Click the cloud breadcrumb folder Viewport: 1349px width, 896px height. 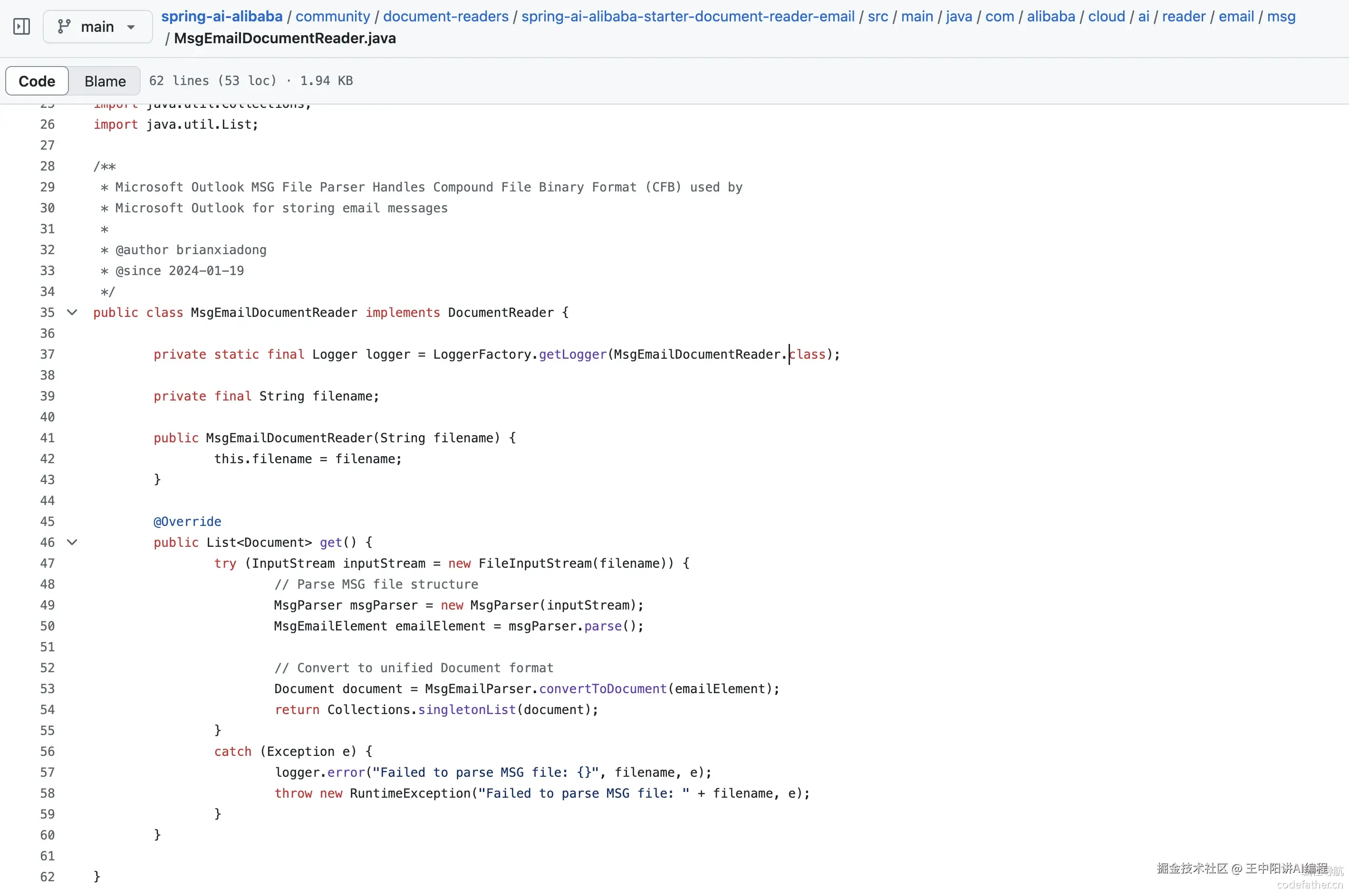pyautogui.click(x=1106, y=16)
